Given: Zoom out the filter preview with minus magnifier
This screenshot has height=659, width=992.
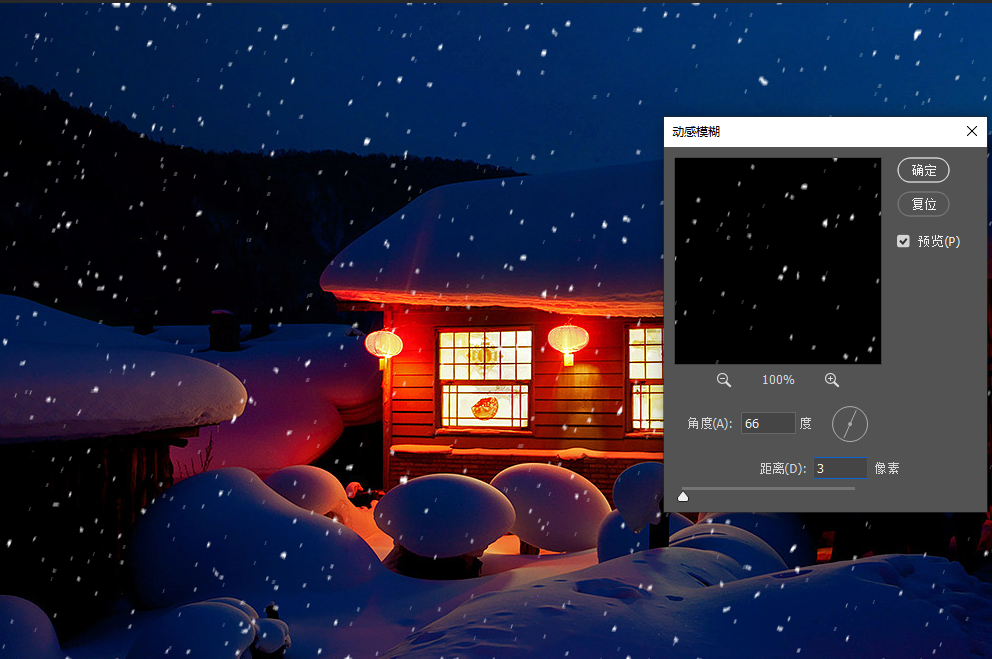Looking at the screenshot, I should [724, 379].
